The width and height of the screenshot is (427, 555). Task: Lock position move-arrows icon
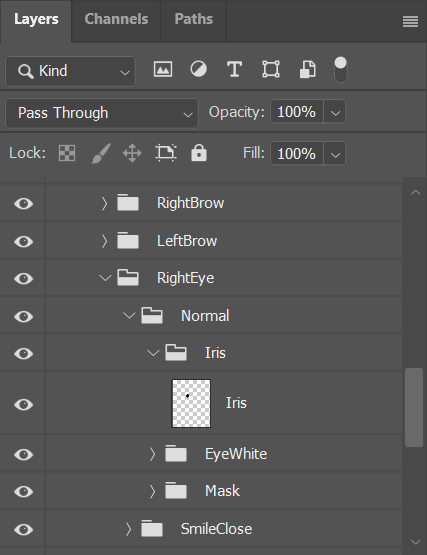pyautogui.click(x=132, y=153)
